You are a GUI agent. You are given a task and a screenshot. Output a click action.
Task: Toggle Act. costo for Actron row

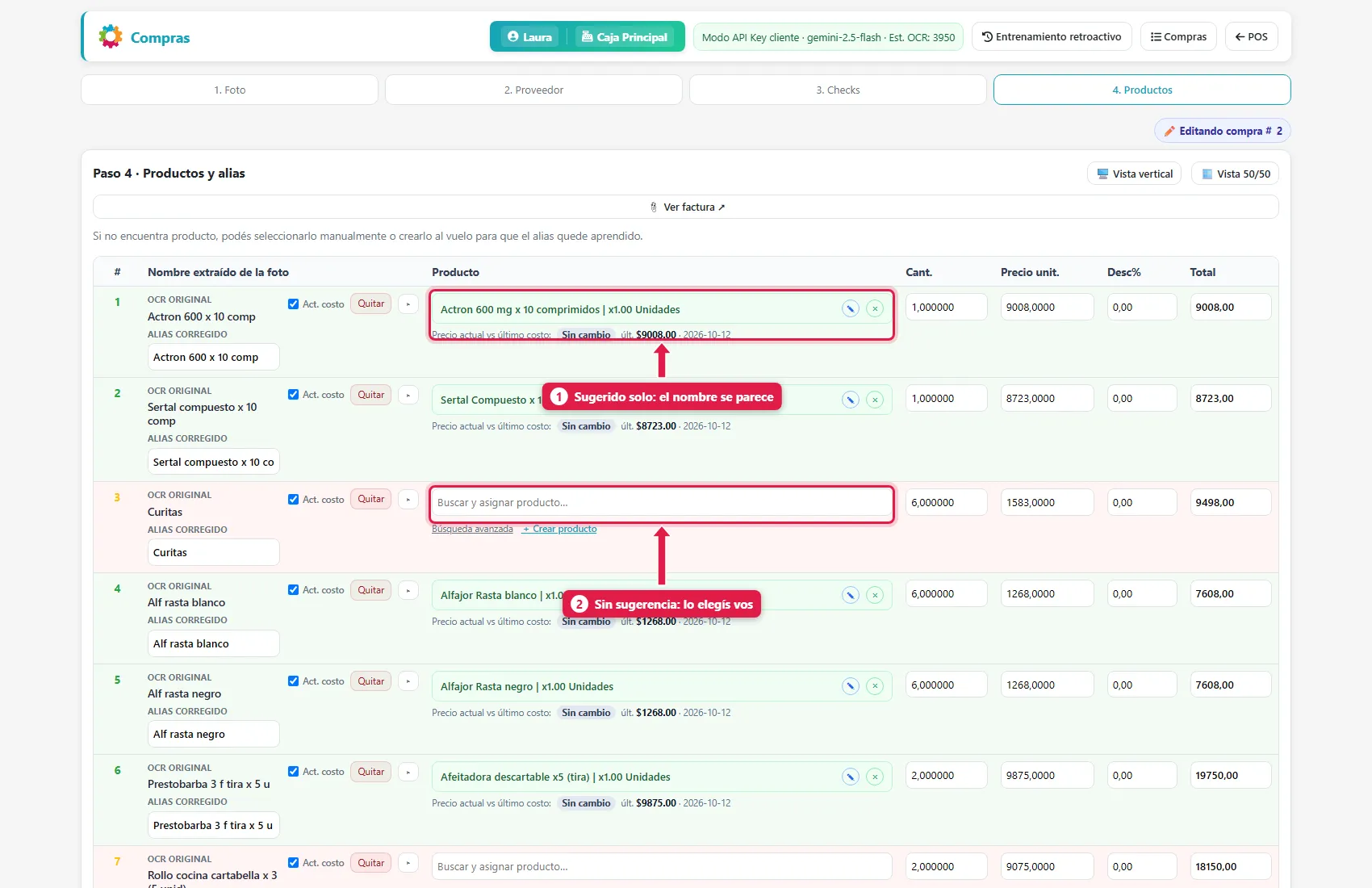(293, 304)
